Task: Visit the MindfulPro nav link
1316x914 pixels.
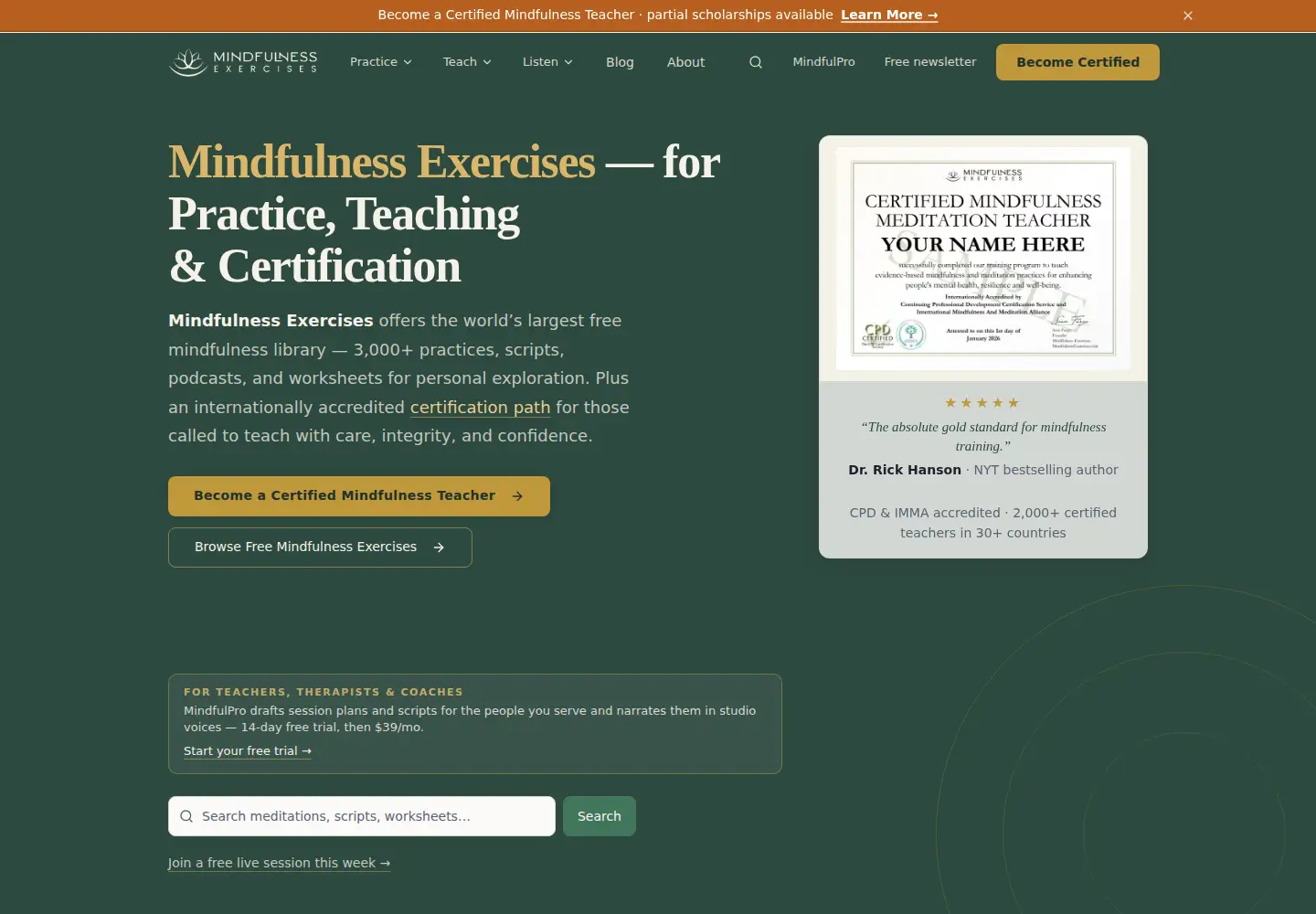Action: [824, 62]
